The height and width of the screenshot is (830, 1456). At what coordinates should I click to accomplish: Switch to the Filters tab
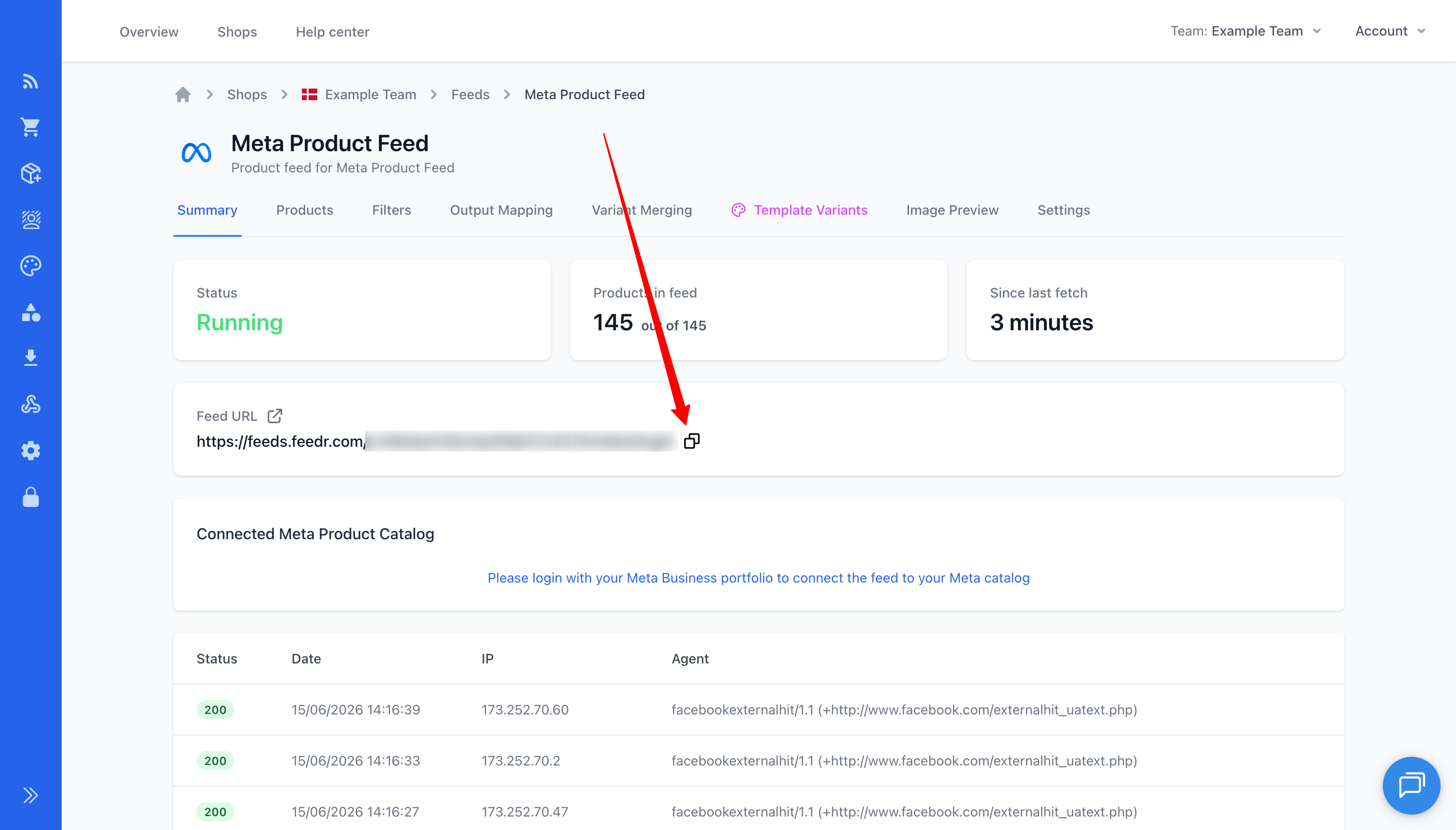pos(391,210)
